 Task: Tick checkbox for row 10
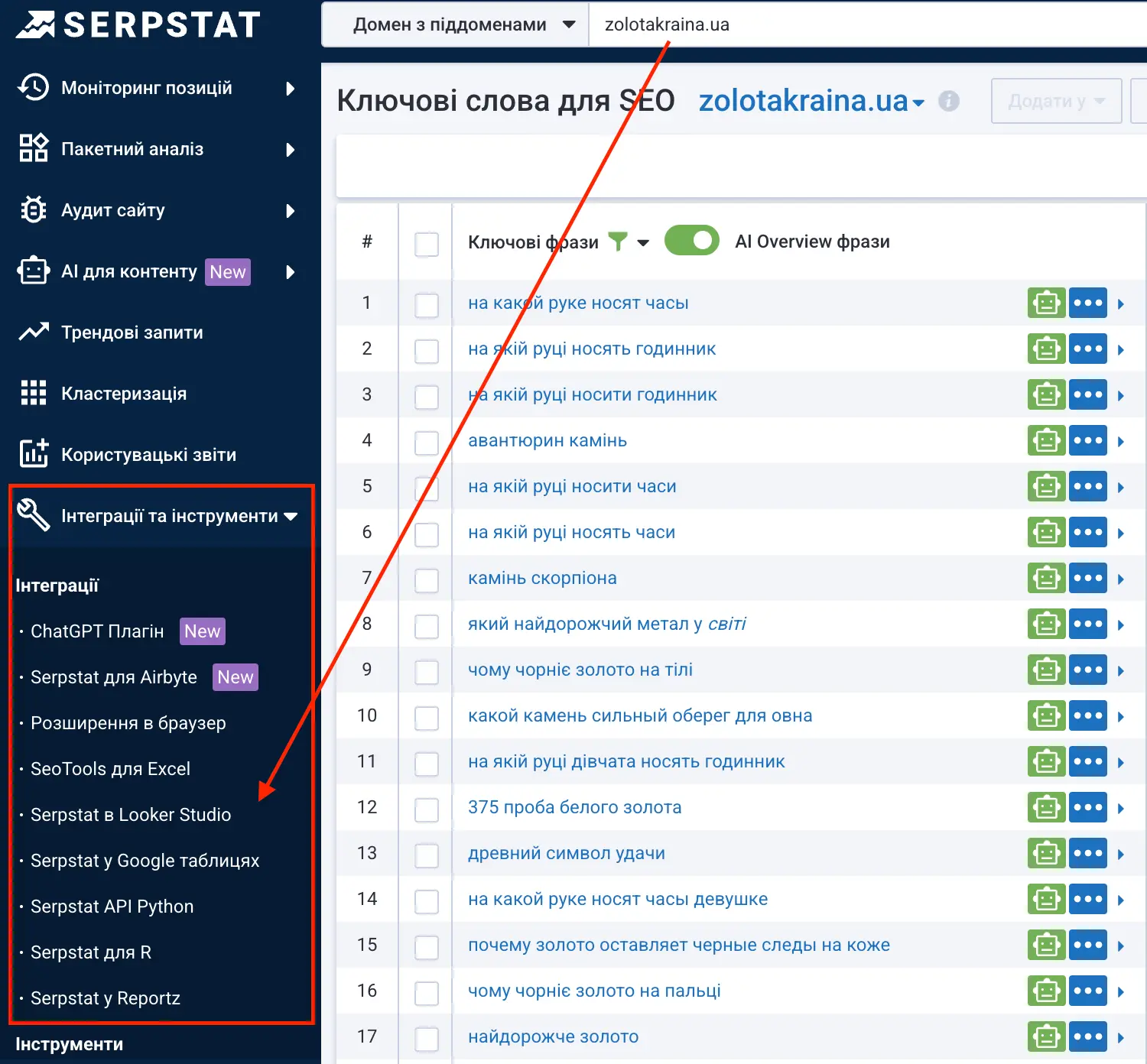[x=427, y=719]
